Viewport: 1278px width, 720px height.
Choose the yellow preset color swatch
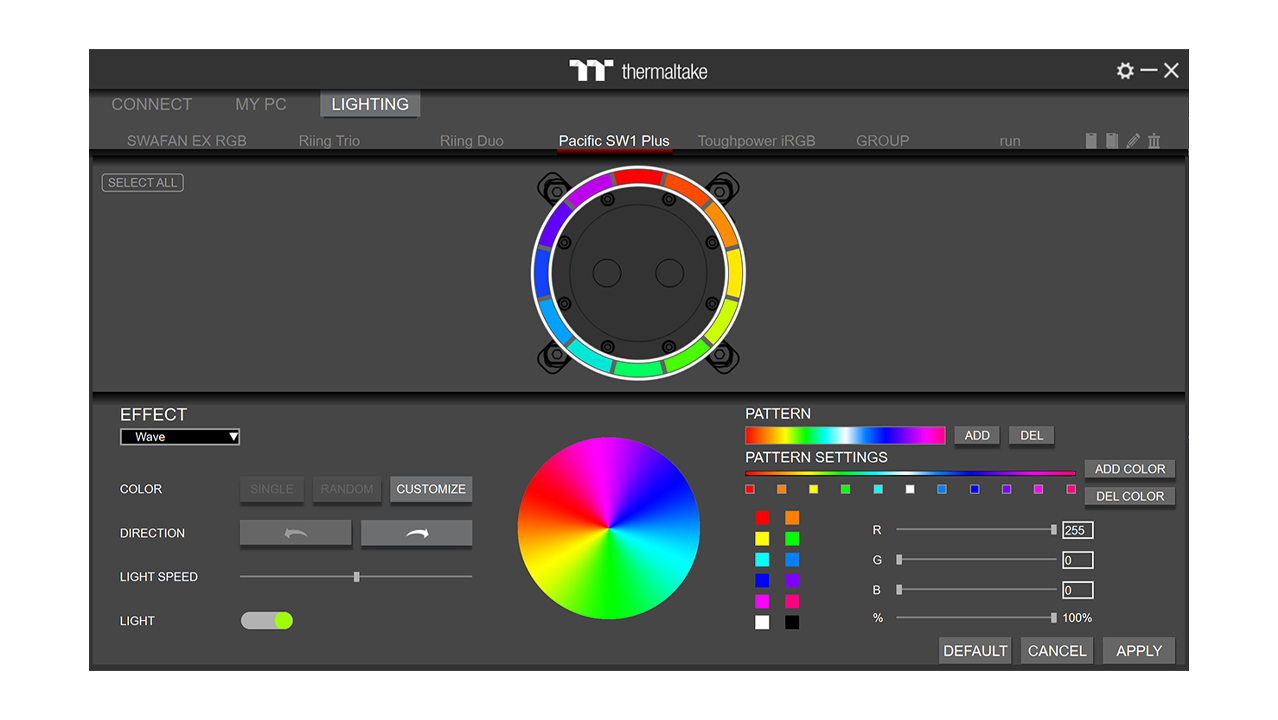click(x=762, y=539)
